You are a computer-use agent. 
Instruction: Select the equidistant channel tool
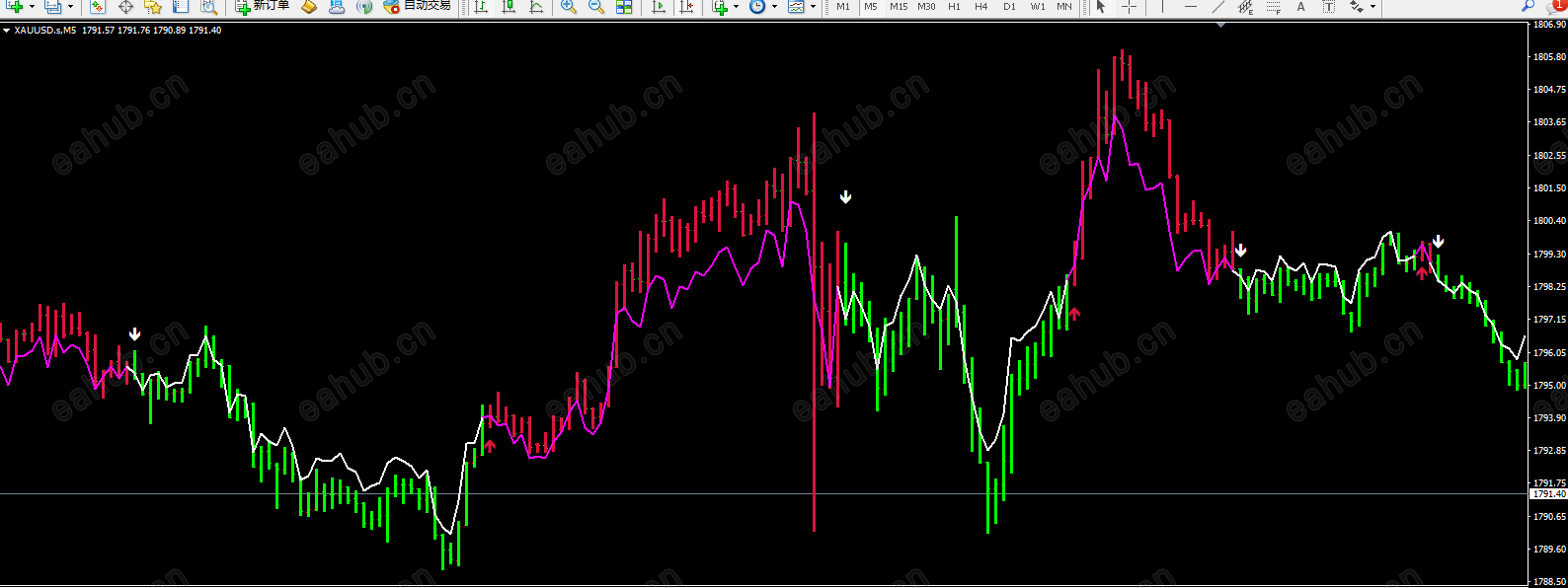tap(1245, 6)
